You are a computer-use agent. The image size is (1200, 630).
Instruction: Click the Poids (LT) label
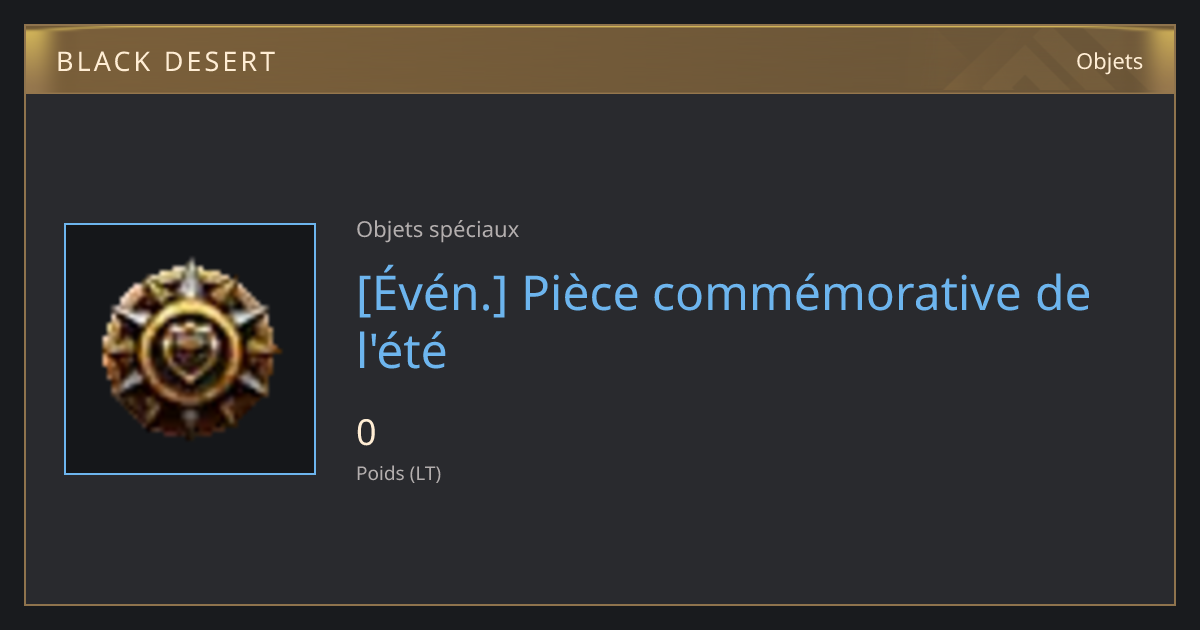(398, 474)
